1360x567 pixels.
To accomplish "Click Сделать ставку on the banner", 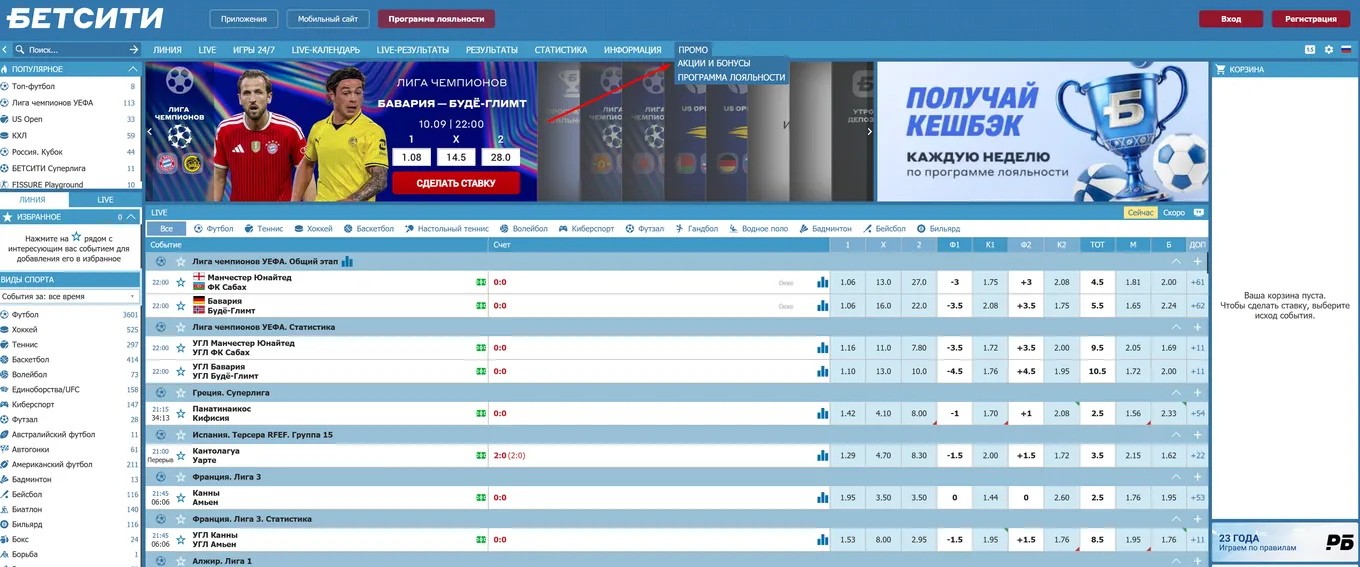I will point(456,183).
